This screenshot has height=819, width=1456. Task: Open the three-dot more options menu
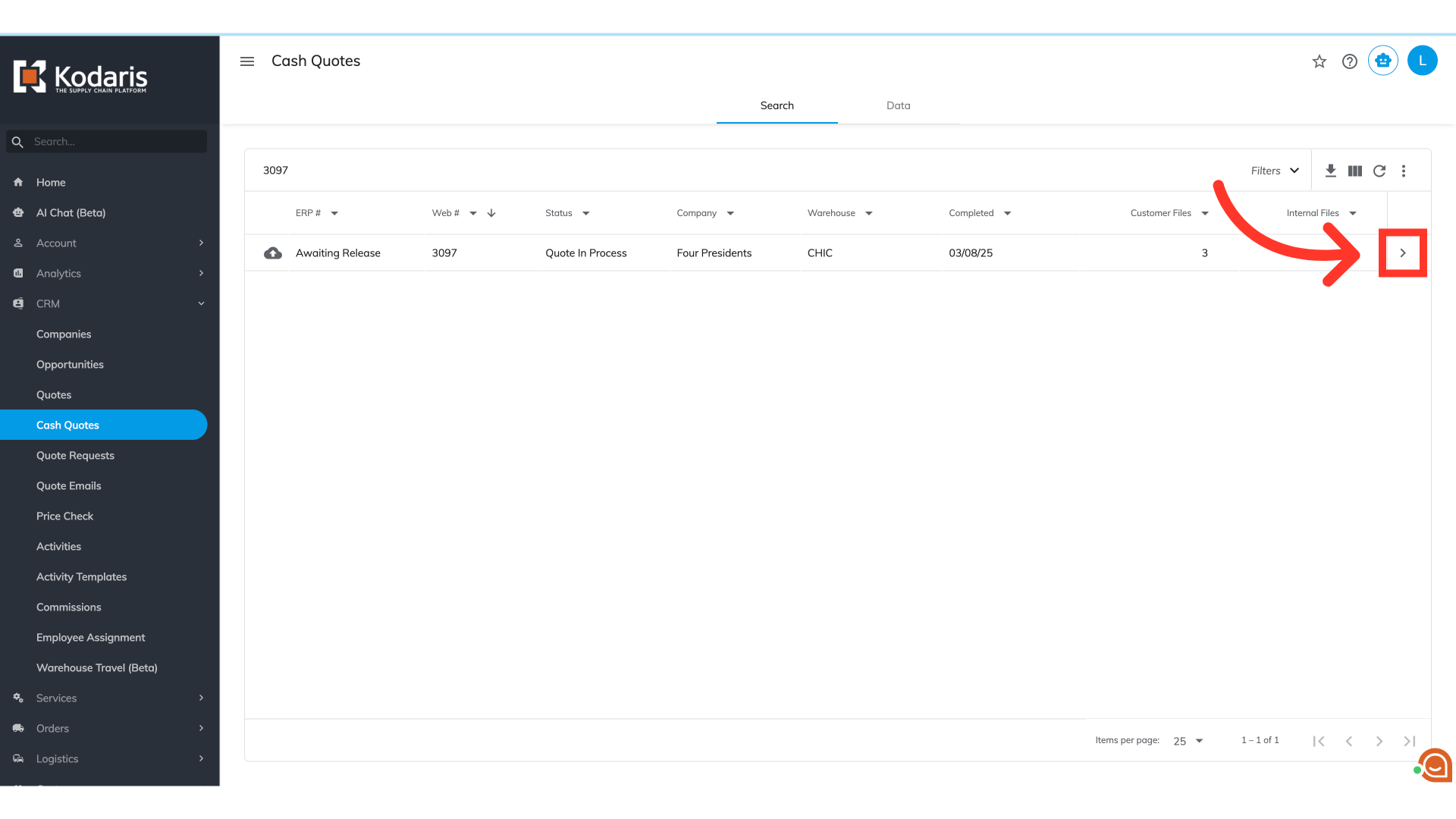pyautogui.click(x=1404, y=171)
